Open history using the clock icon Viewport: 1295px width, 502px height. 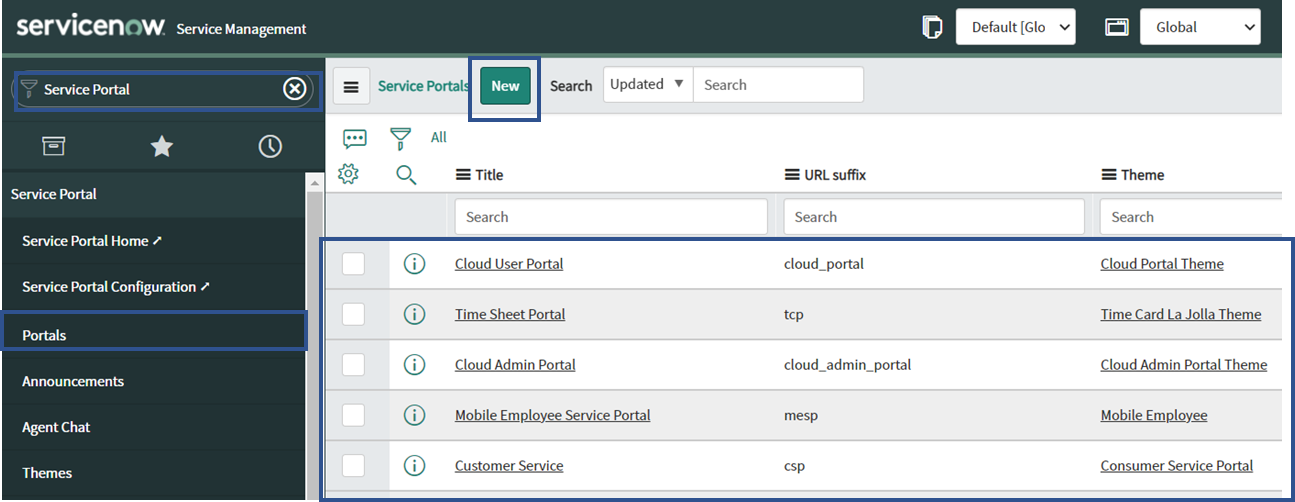tap(269, 146)
